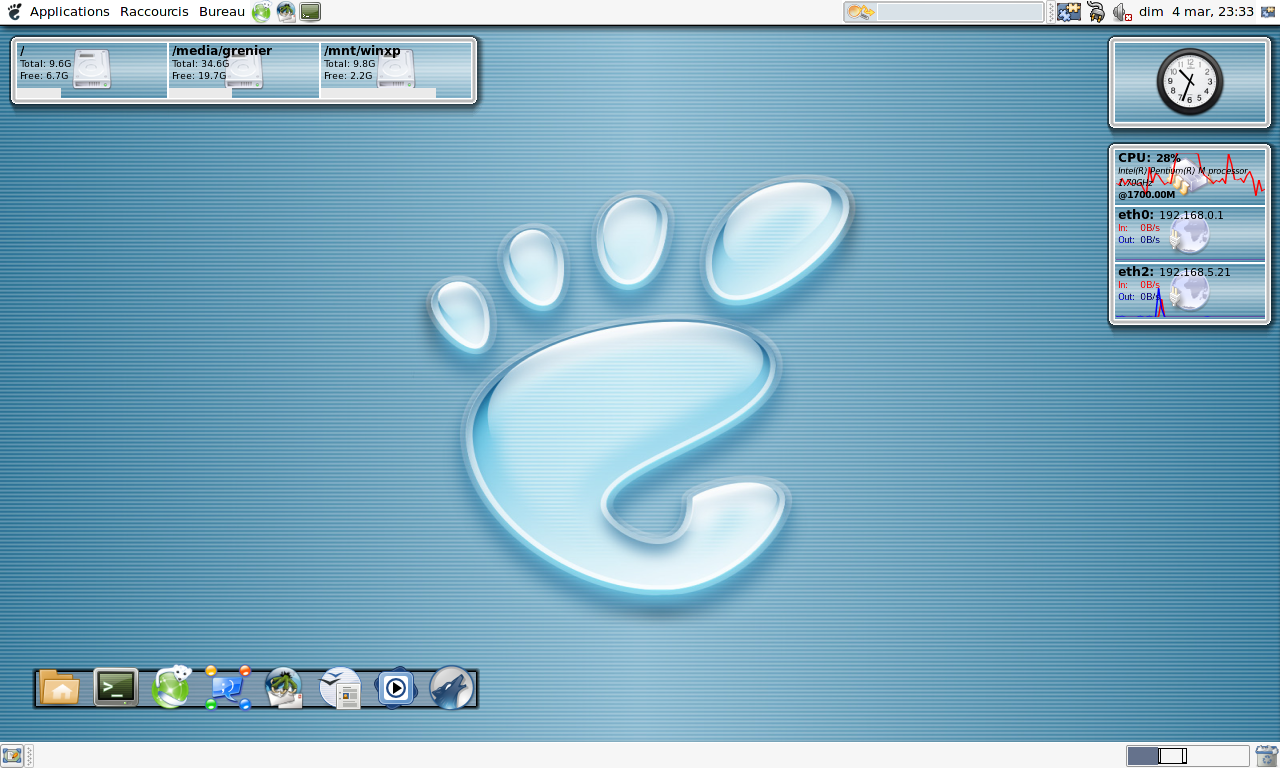Screen dimensions: 1280x768
Task: Open the Bureau menu
Action: coord(220,11)
